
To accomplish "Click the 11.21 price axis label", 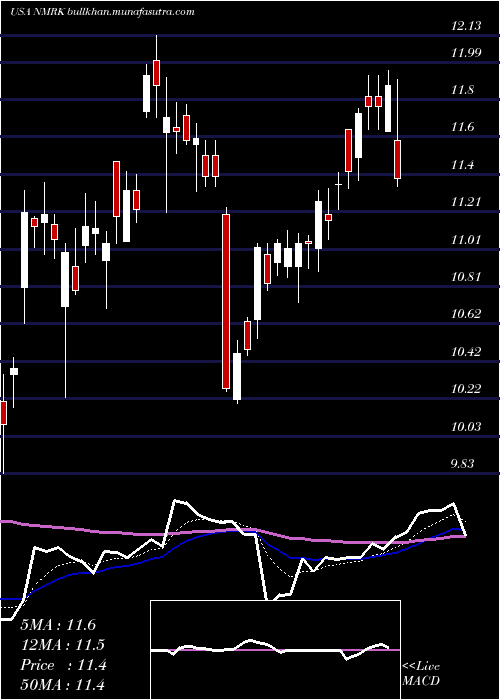I will [466, 202].
